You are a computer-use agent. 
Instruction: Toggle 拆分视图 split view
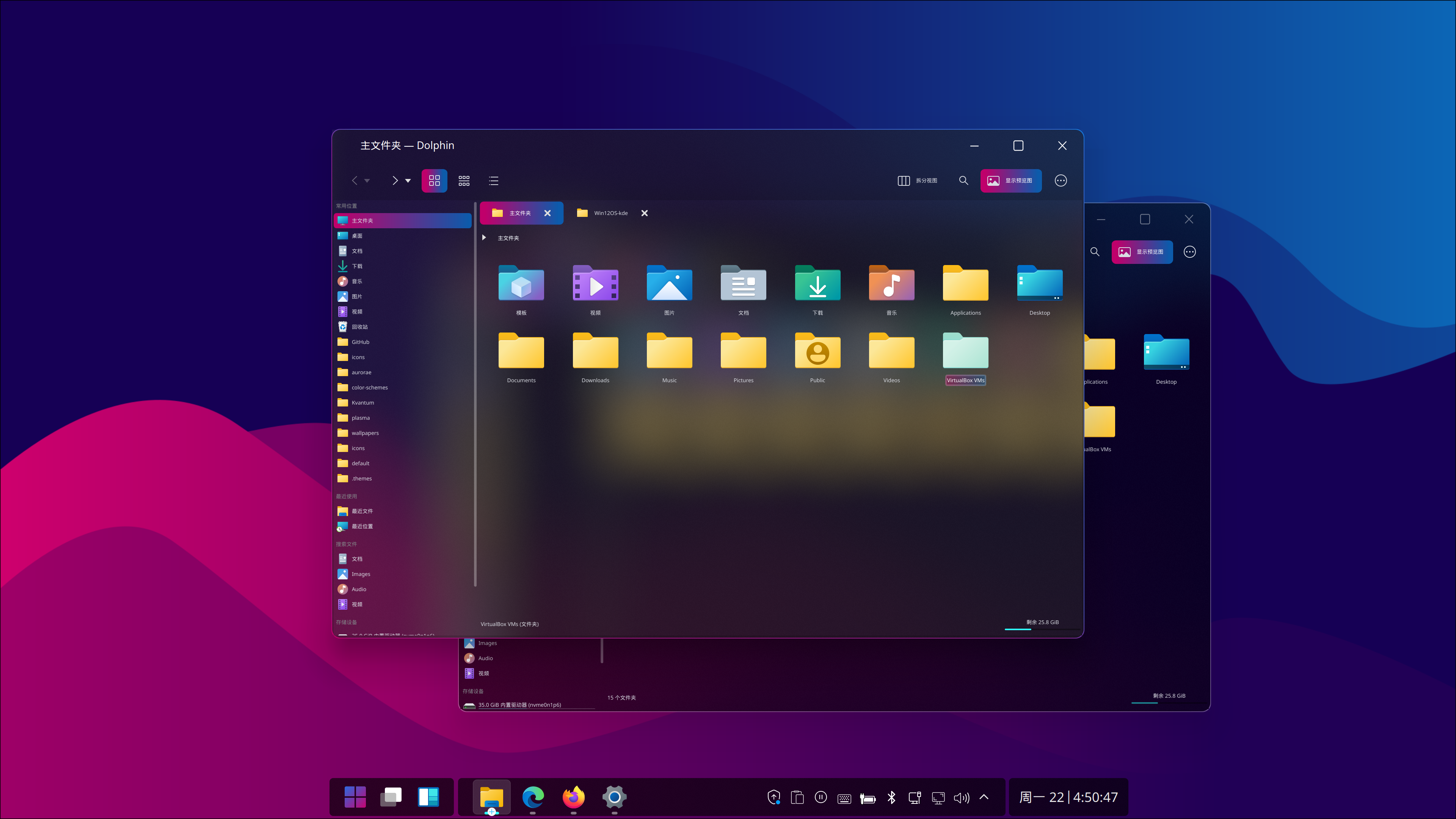pos(917,181)
